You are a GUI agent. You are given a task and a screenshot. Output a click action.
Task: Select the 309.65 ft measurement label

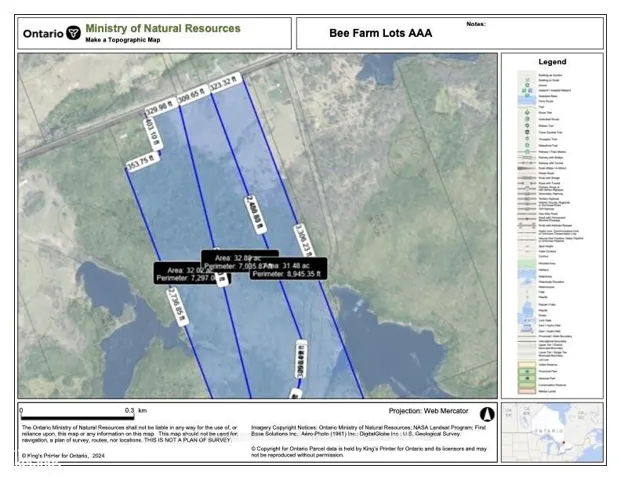point(193,95)
